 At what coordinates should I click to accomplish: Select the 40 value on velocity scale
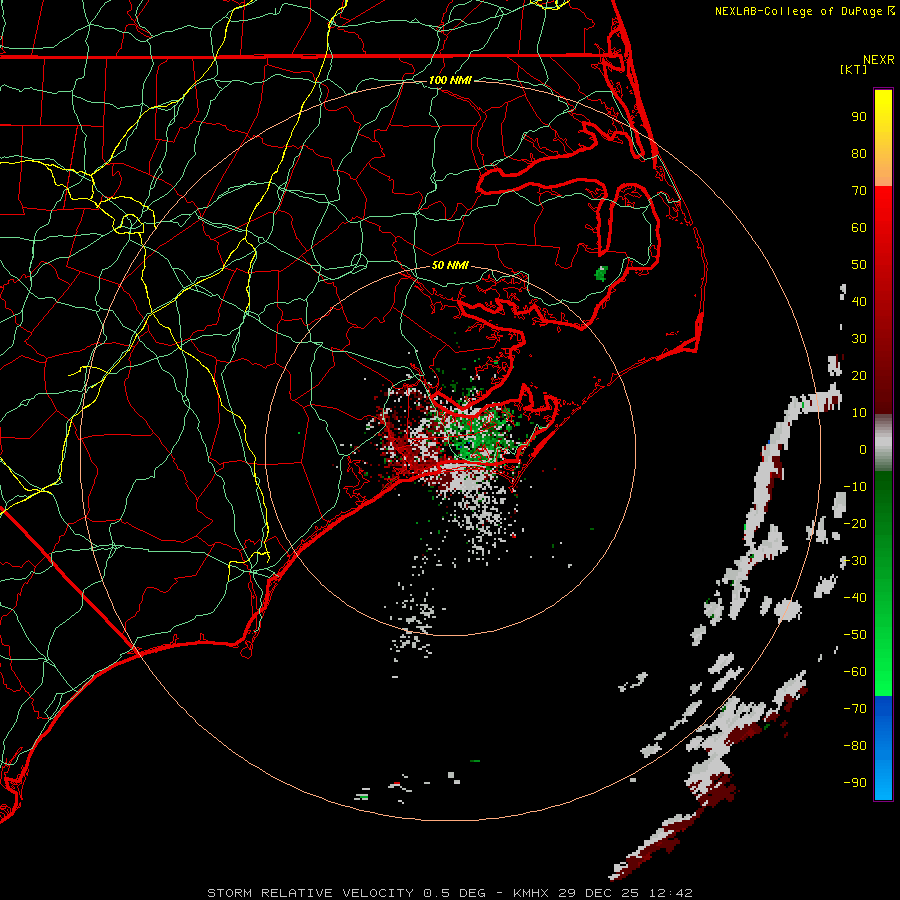[859, 301]
